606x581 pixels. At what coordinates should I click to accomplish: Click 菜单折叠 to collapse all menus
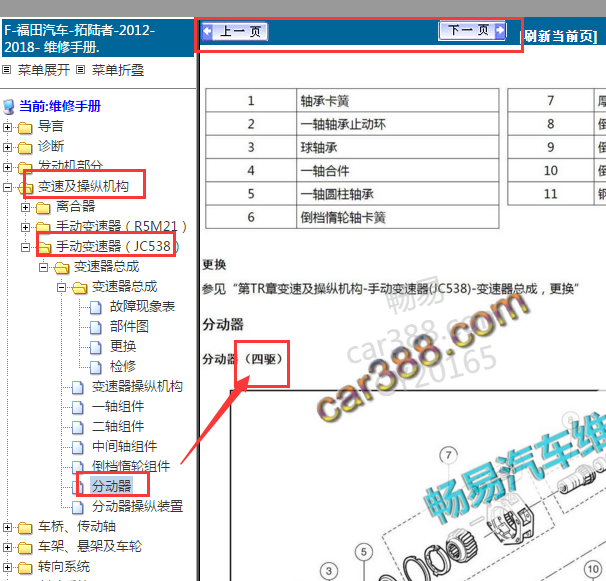click(x=118, y=70)
